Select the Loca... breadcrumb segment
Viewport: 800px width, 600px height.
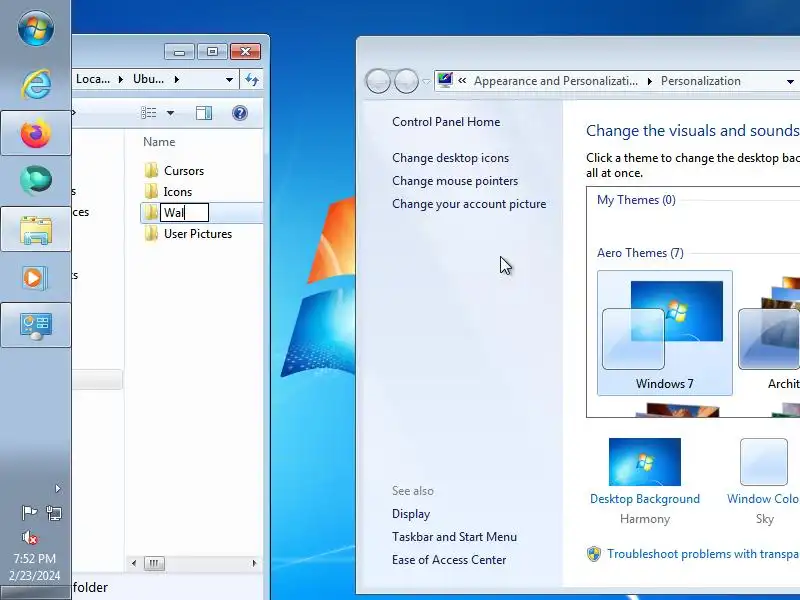coord(93,79)
